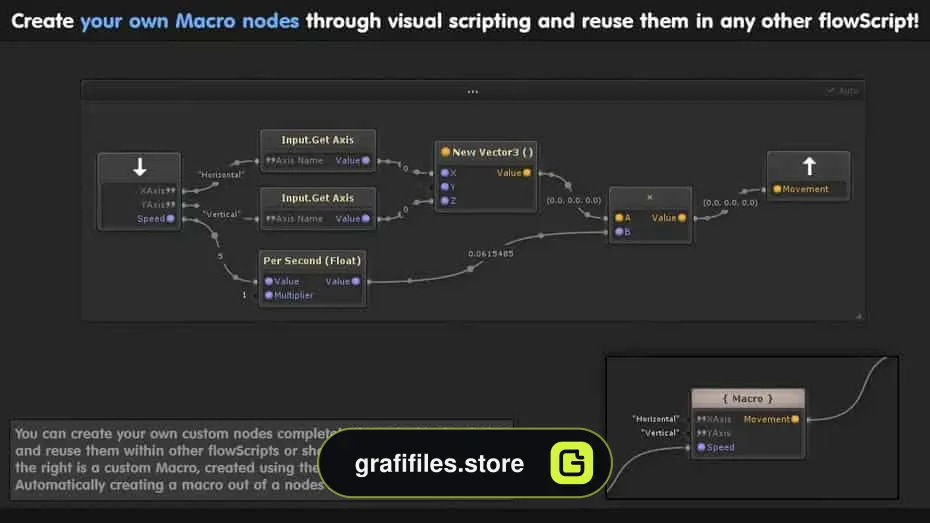Click the resize handle at macro panel corner
Image resolution: width=930 pixels, height=523 pixels.
859,316
